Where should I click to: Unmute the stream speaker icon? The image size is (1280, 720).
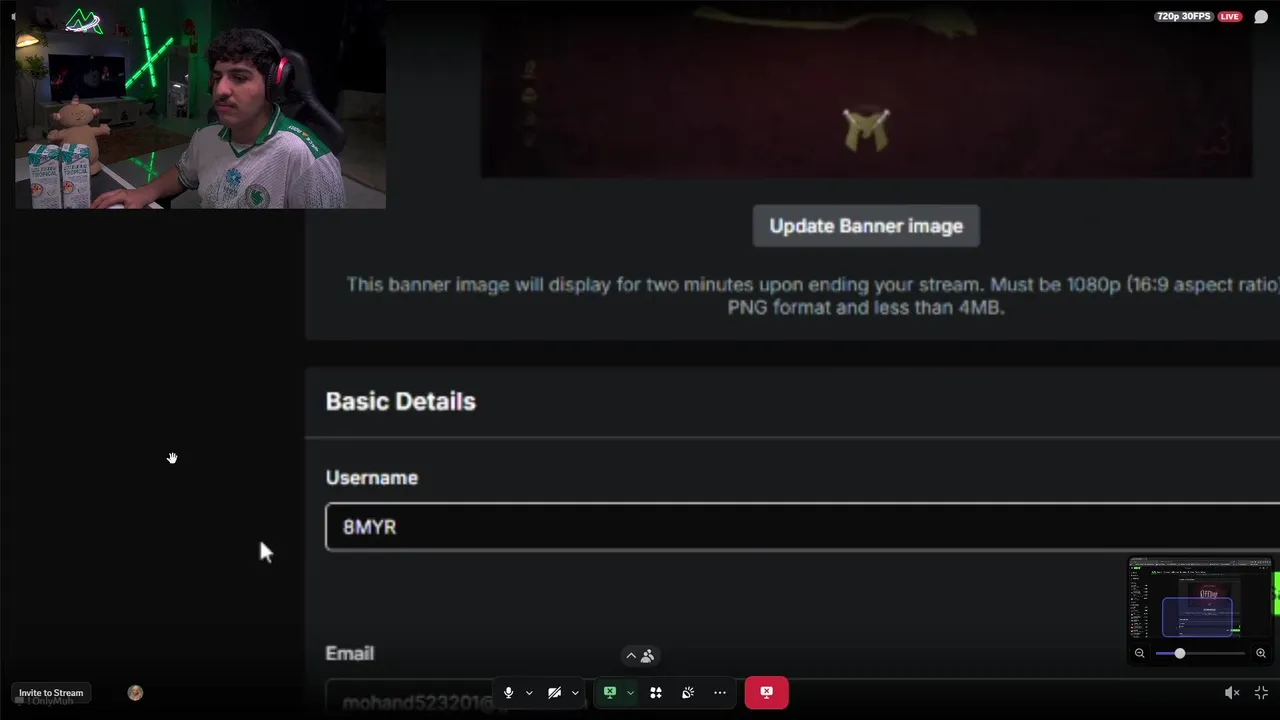pos(1232,692)
